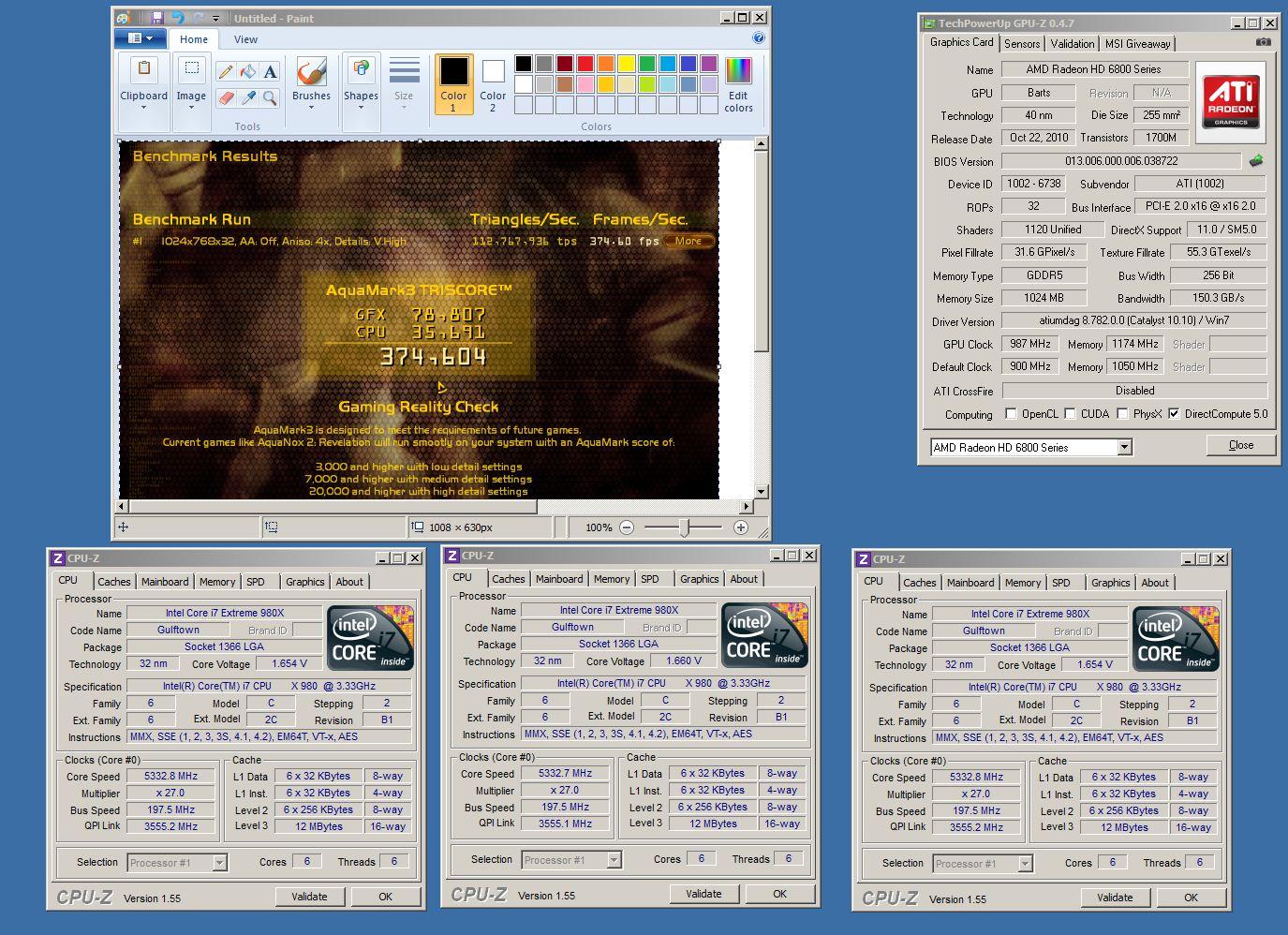Select the Eraser tool in Paint

(226, 97)
